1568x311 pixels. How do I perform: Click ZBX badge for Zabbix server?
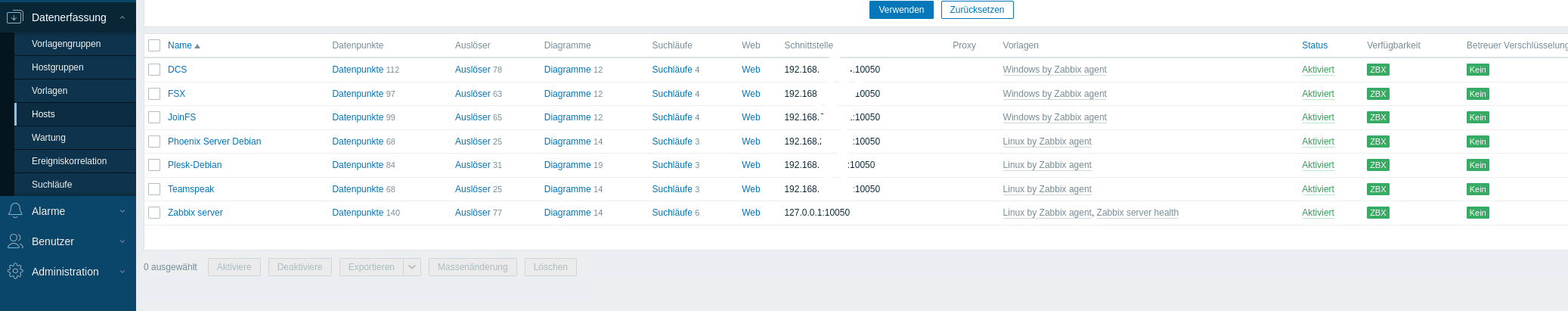tap(1377, 213)
